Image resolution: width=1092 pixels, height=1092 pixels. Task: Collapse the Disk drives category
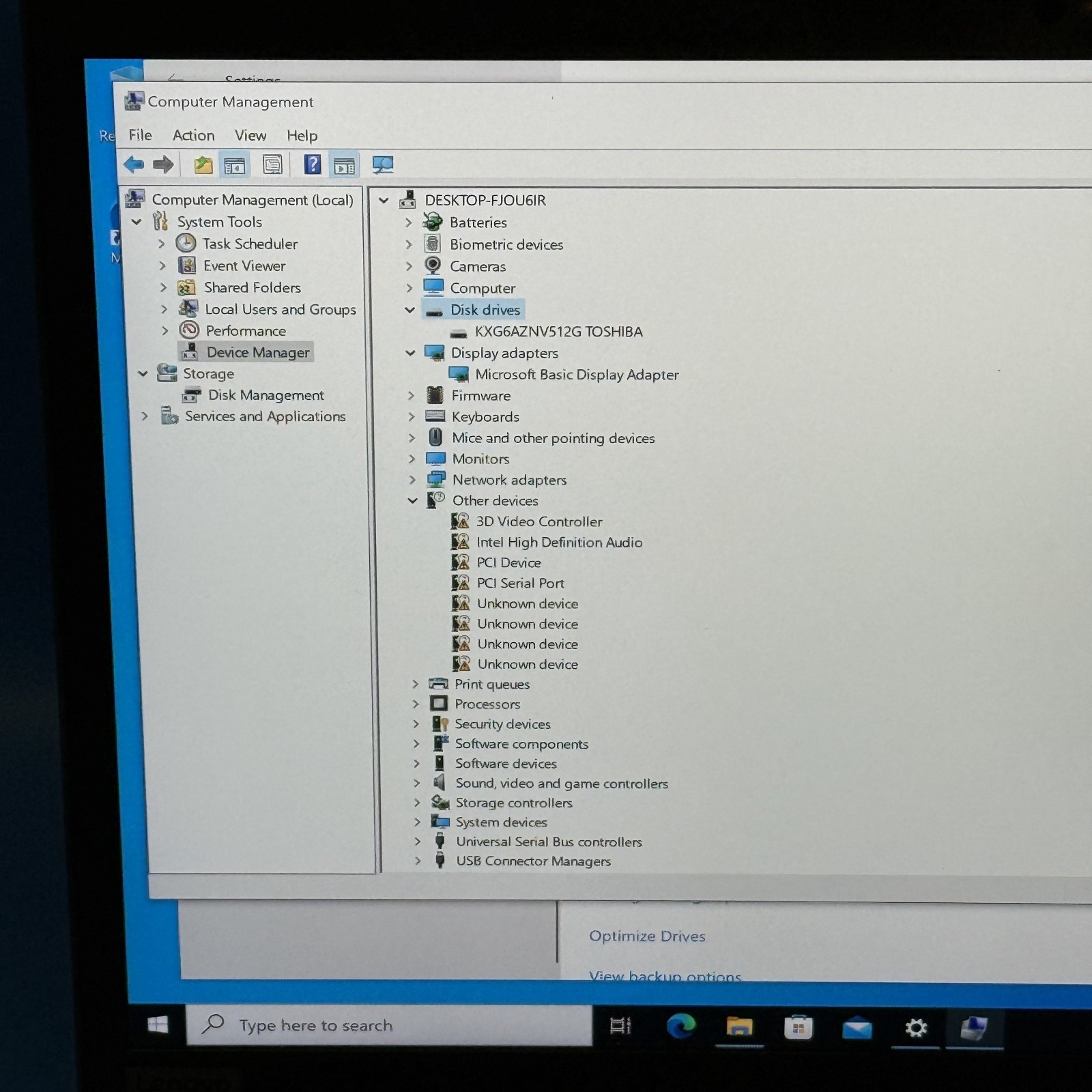(x=409, y=310)
